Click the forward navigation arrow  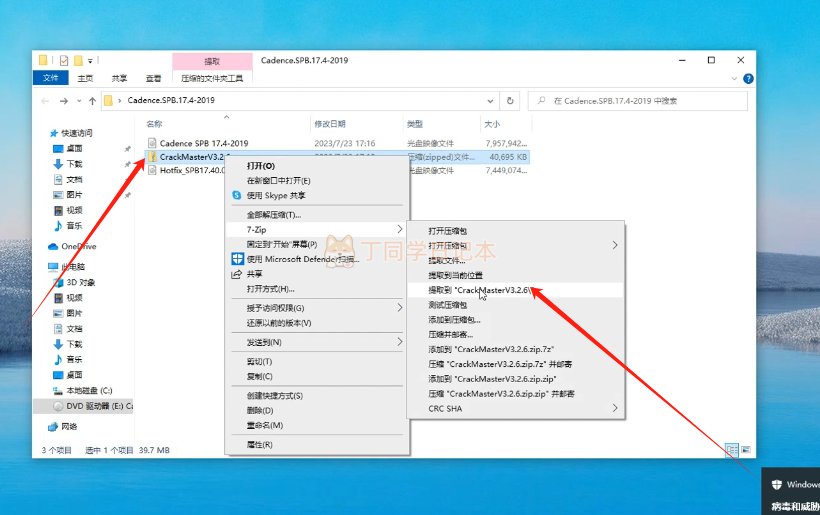(x=64, y=101)
